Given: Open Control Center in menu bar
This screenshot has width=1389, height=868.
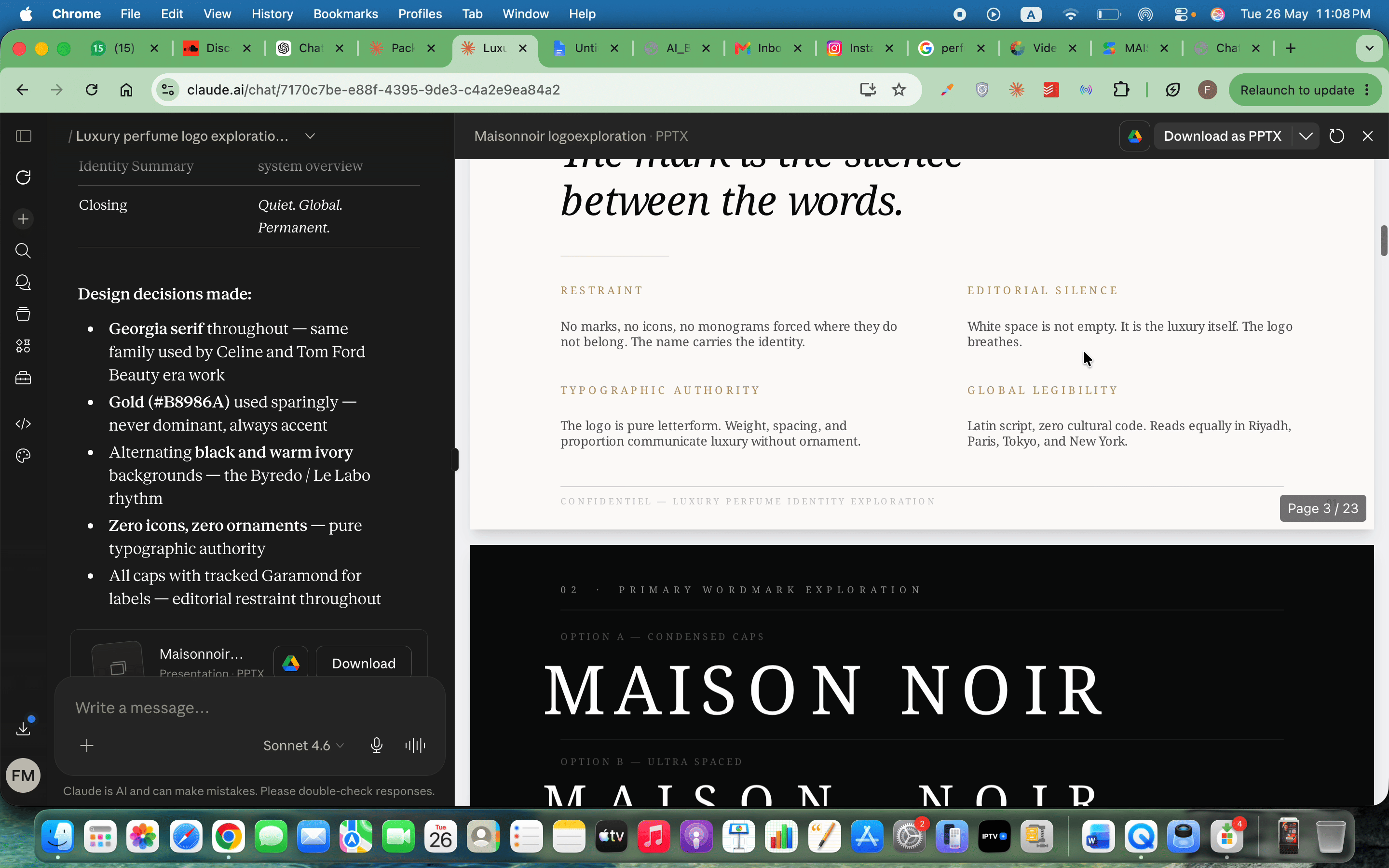Looking at the screenshot, I should pyautogui.click(x=1181, y=14).
